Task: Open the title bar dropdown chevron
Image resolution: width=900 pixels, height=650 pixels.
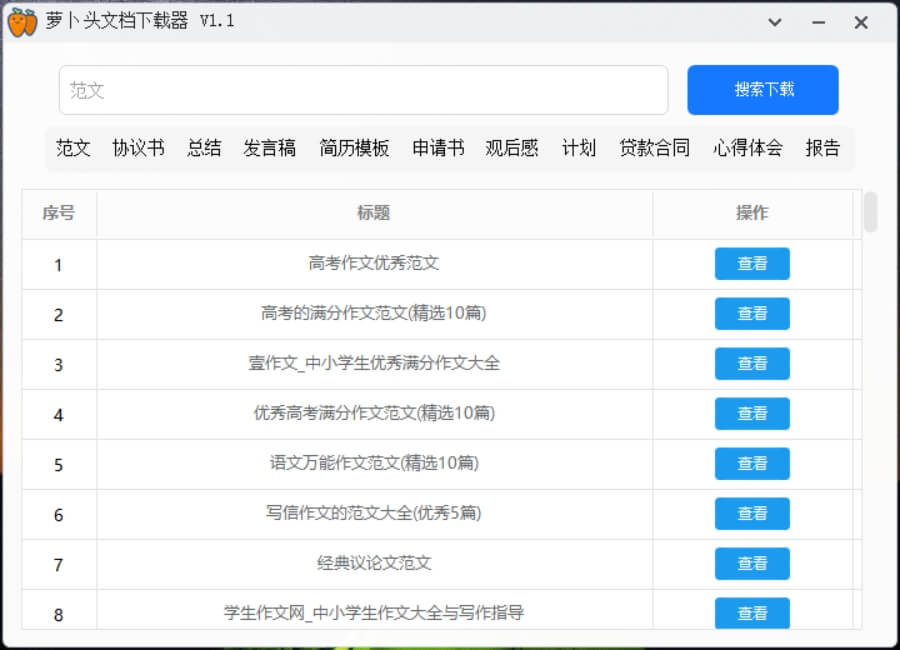Action: 775,22
